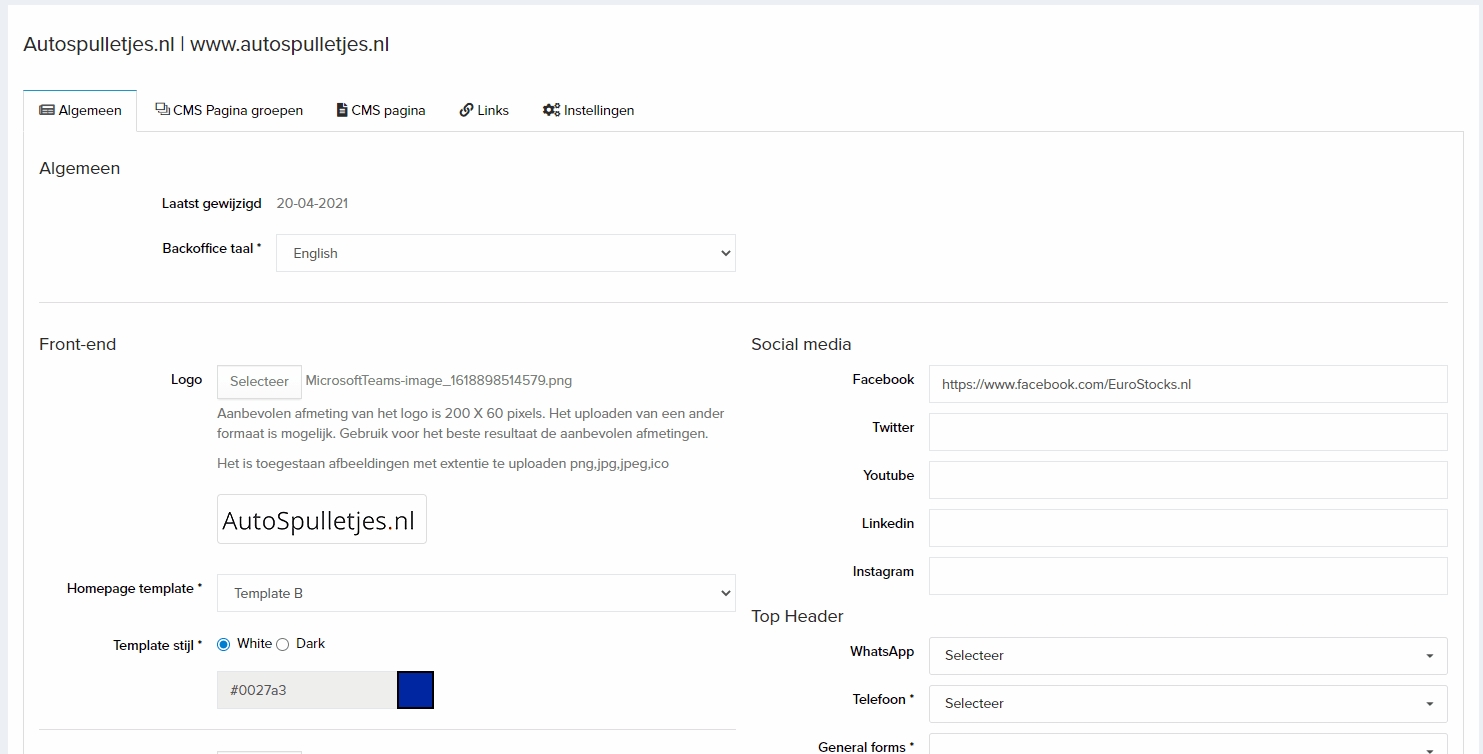Click the Social media heading
The height and width of the screenshot is (754, 1483).
coord(801,344)
